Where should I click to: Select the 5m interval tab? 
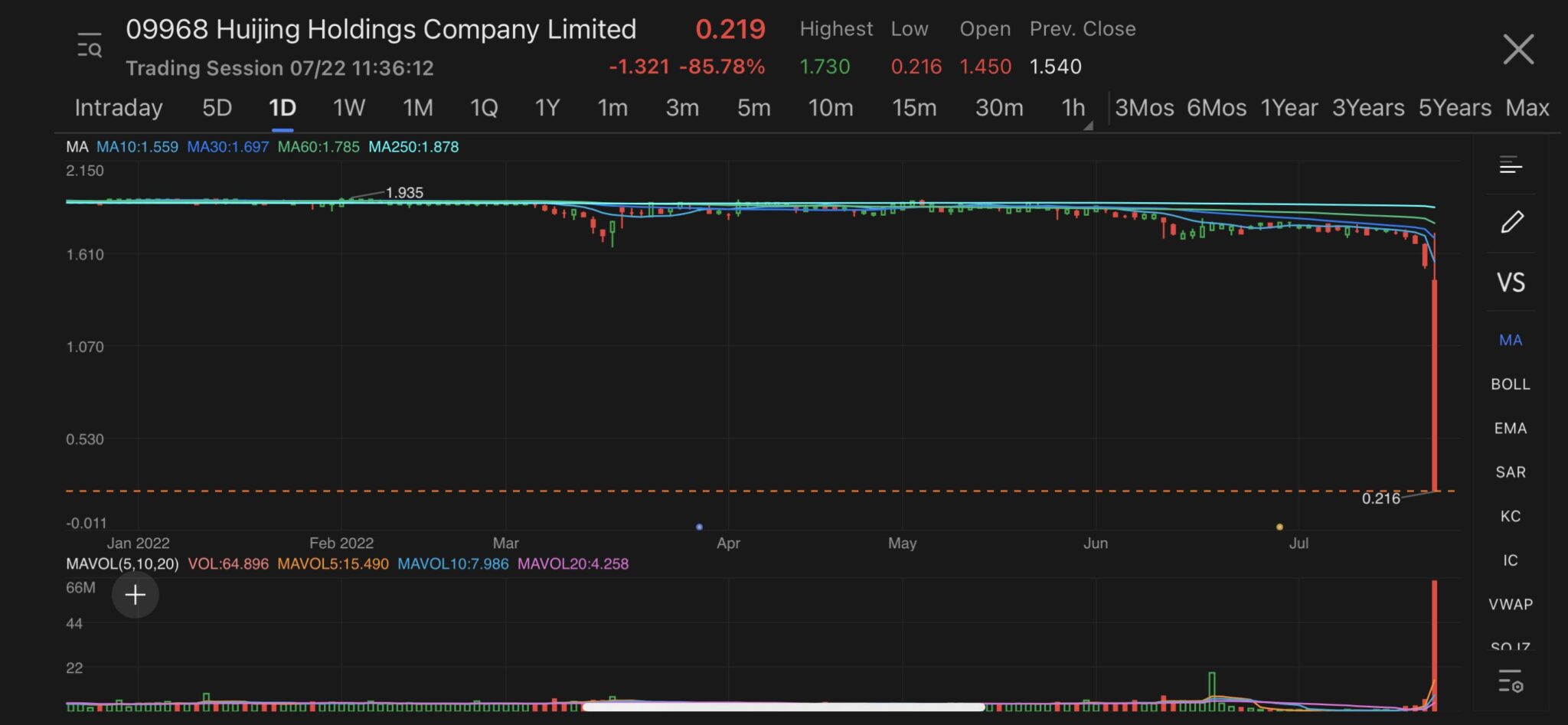coord(753,108)
